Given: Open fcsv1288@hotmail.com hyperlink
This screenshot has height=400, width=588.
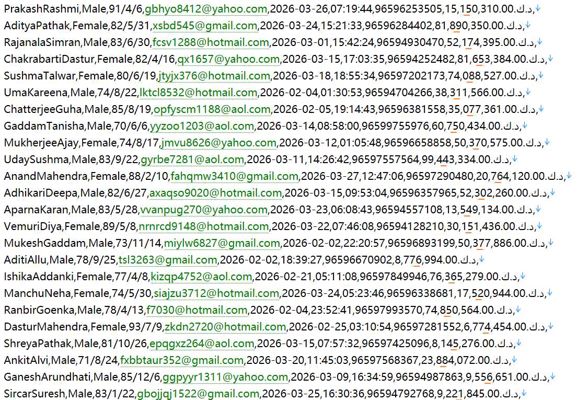Looking at the screenshot, I should [211, 42].
